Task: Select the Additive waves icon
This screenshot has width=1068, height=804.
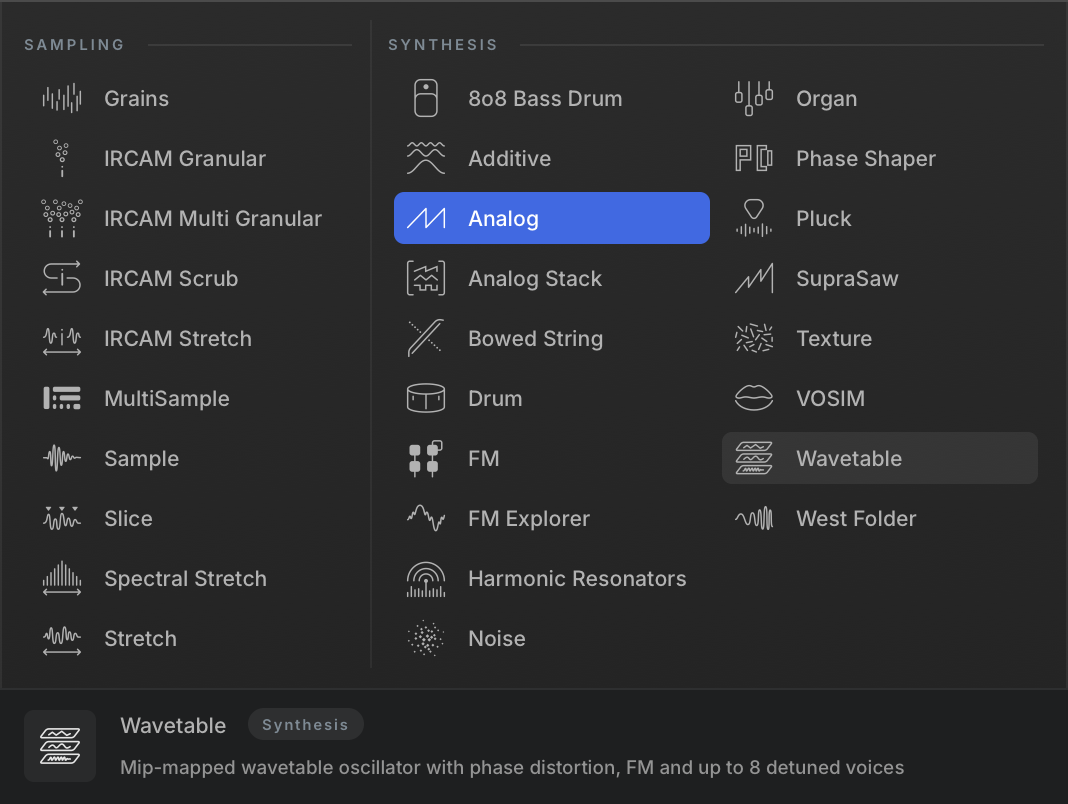Action: [x=426, y=158]
